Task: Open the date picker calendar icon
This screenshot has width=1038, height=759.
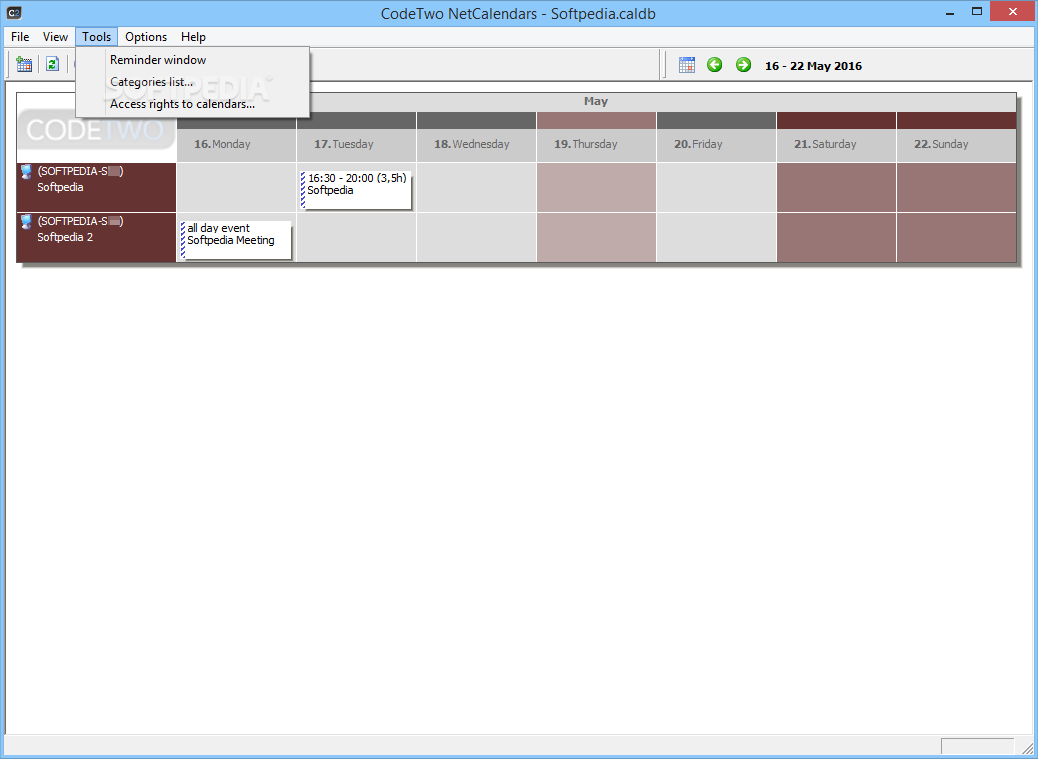Action: pyautogui.click(x=686, y=65)
